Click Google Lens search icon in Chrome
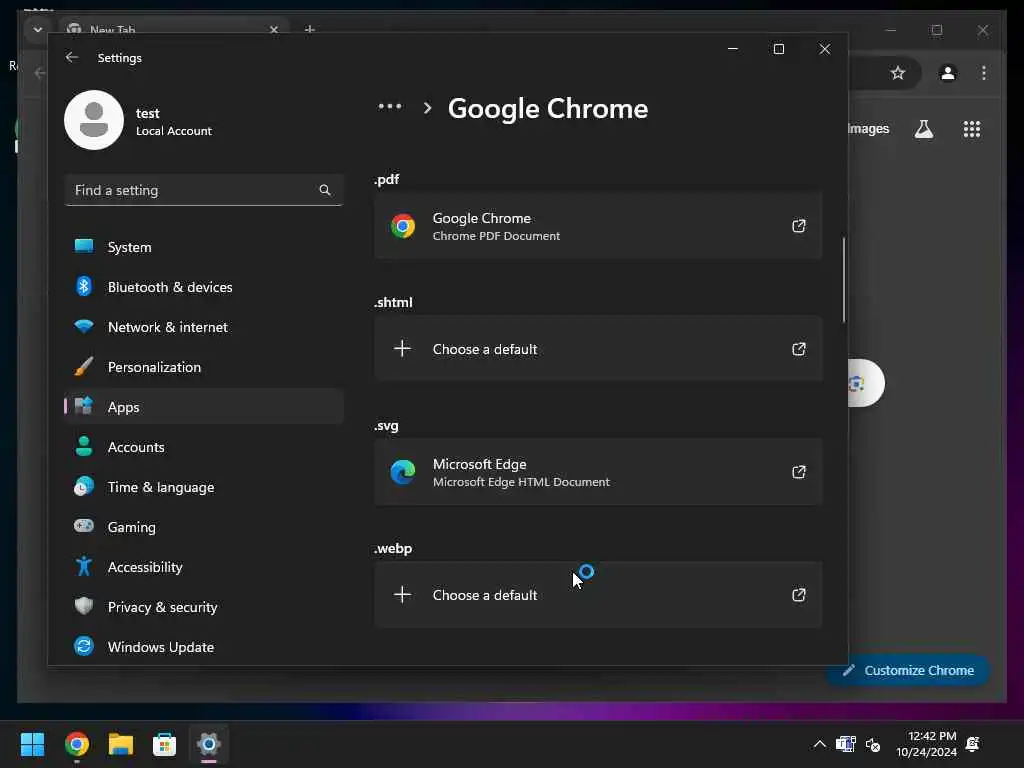1024x768 pixels. 858,383
